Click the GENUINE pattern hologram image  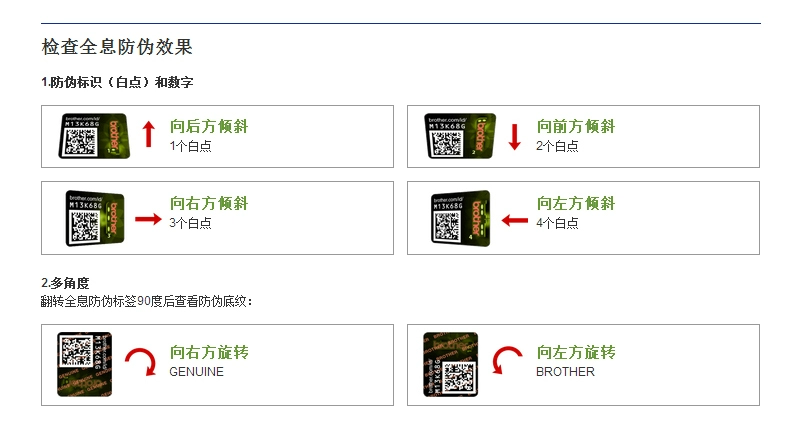pos(84,364)
